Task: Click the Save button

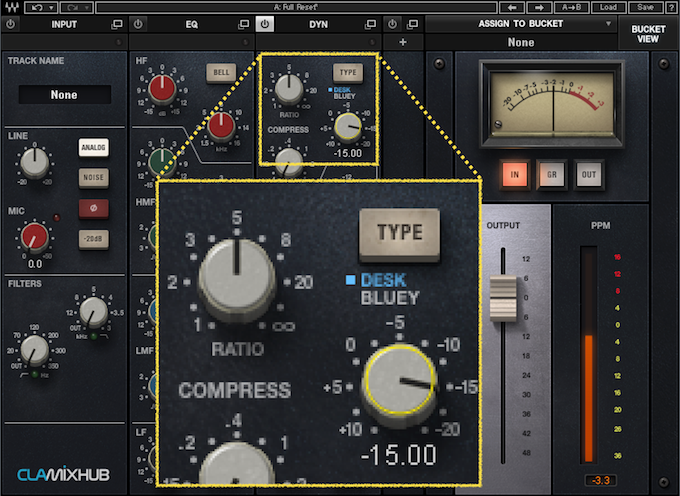Action: click(645, 7)
